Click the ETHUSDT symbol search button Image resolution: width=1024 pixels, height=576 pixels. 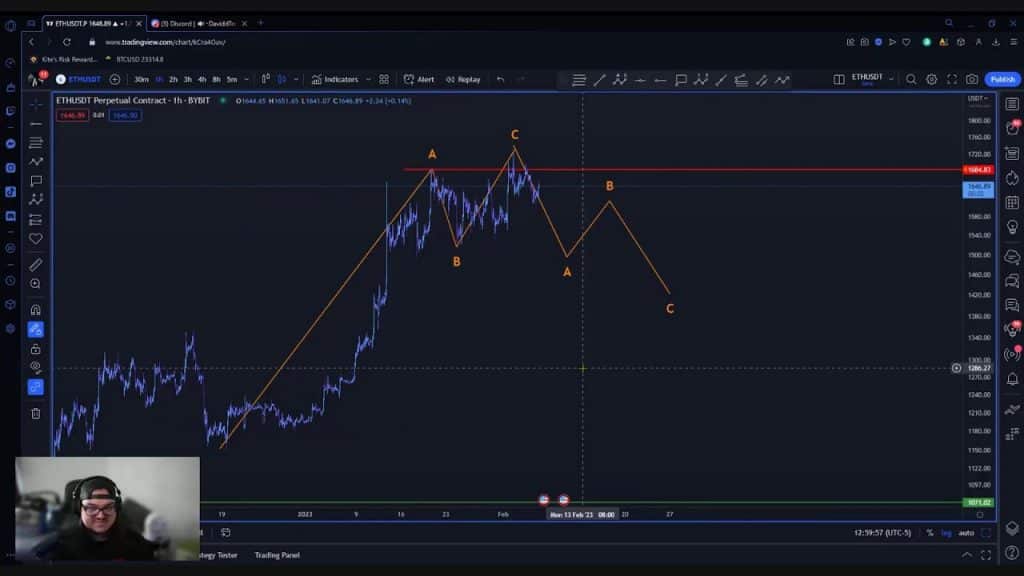point(78,79)
